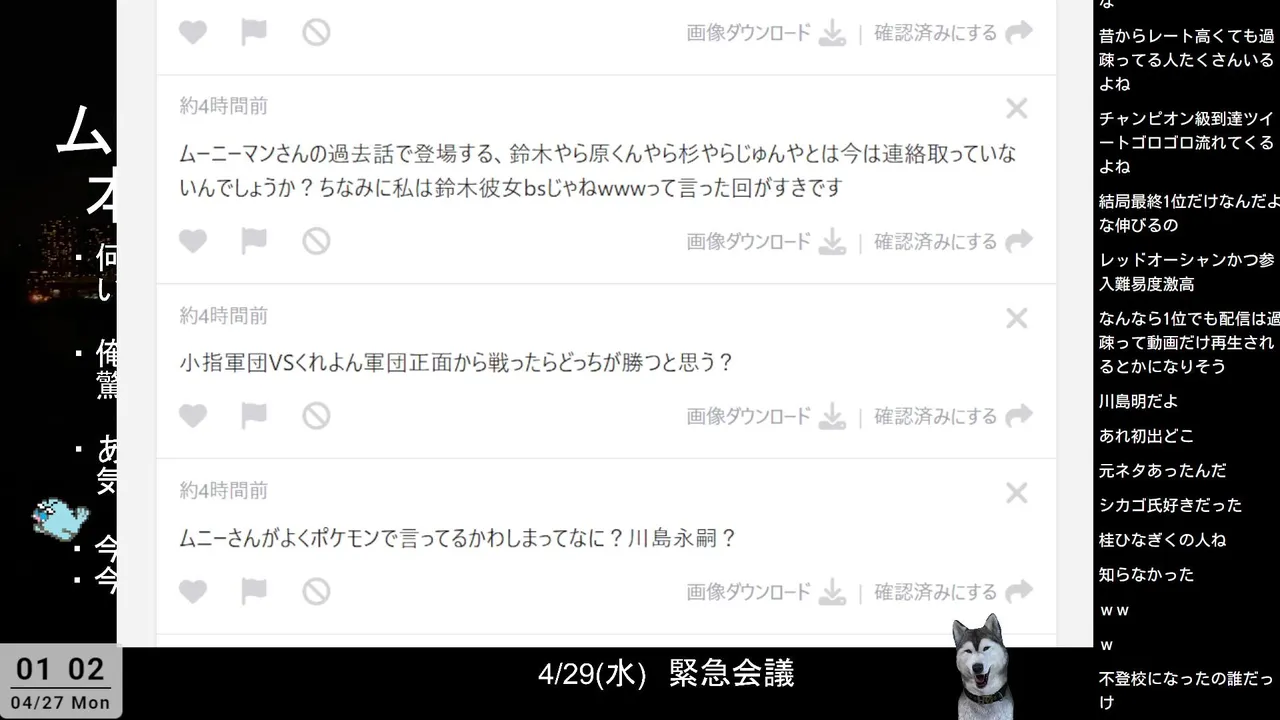
Task: Like the 小指軍団VSくれよん軍団 question
Action: (193, 416)
